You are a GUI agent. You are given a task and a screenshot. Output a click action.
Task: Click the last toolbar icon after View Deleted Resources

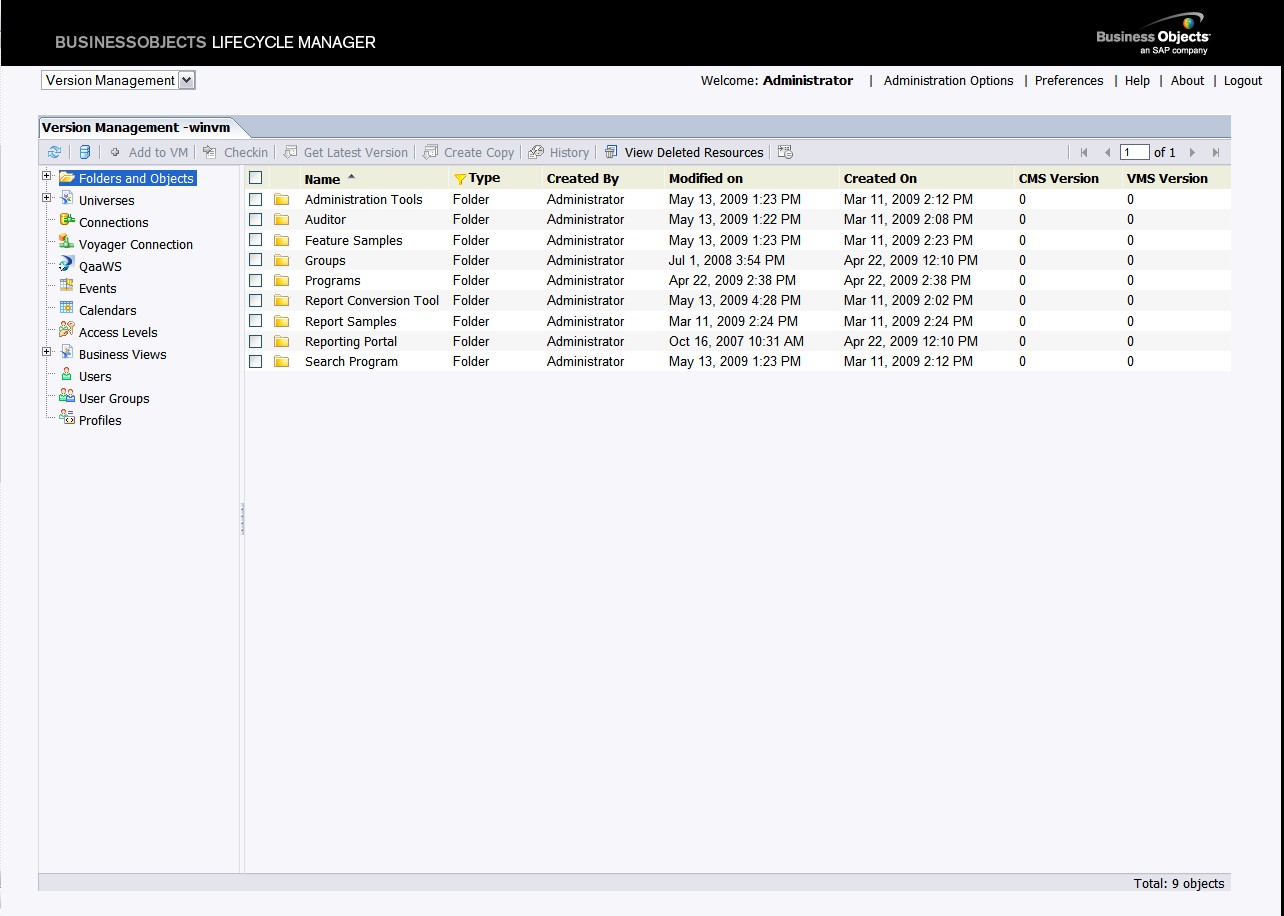pos(785,152)
